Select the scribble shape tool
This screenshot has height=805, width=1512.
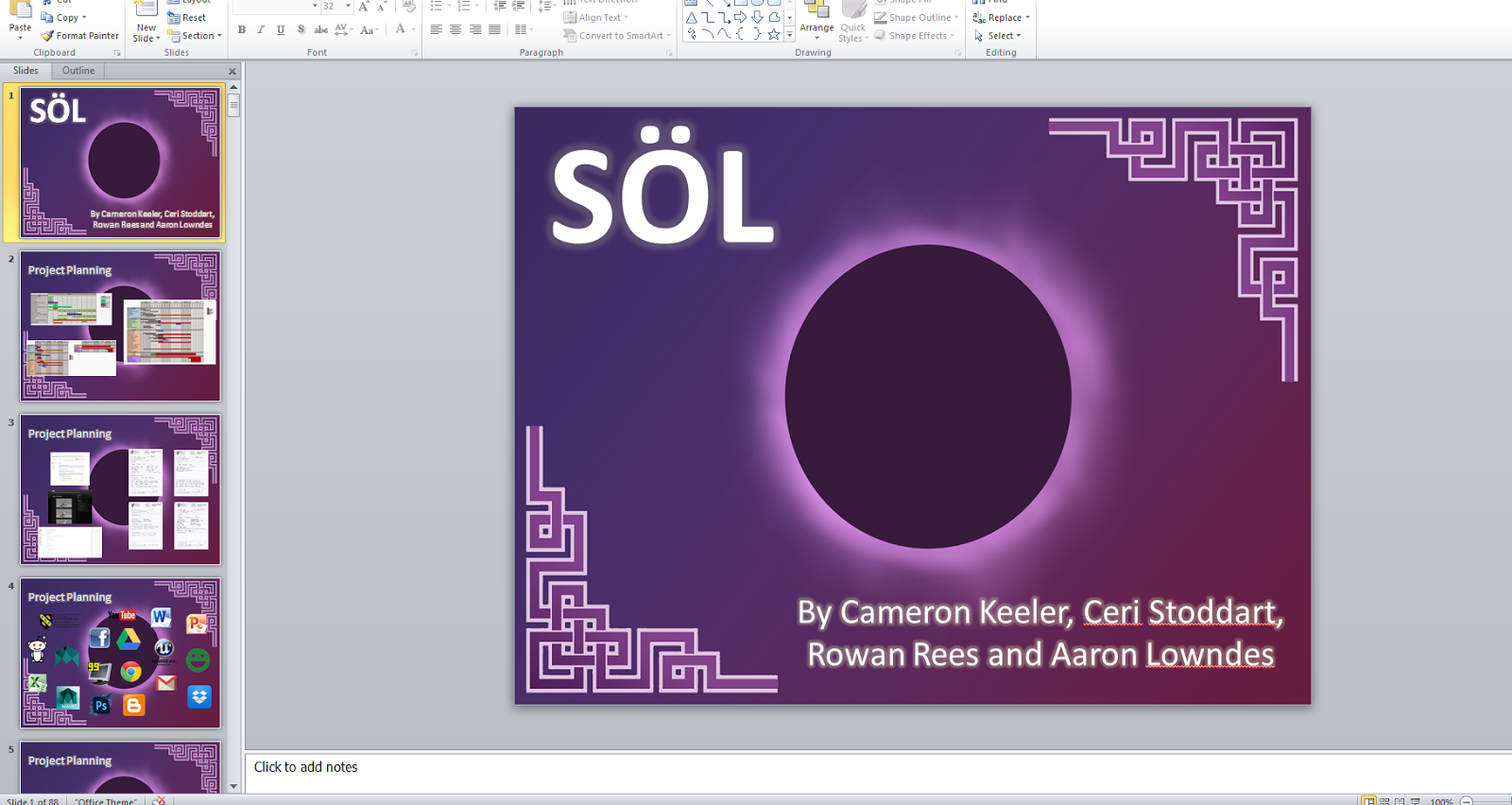coord(692,35)
